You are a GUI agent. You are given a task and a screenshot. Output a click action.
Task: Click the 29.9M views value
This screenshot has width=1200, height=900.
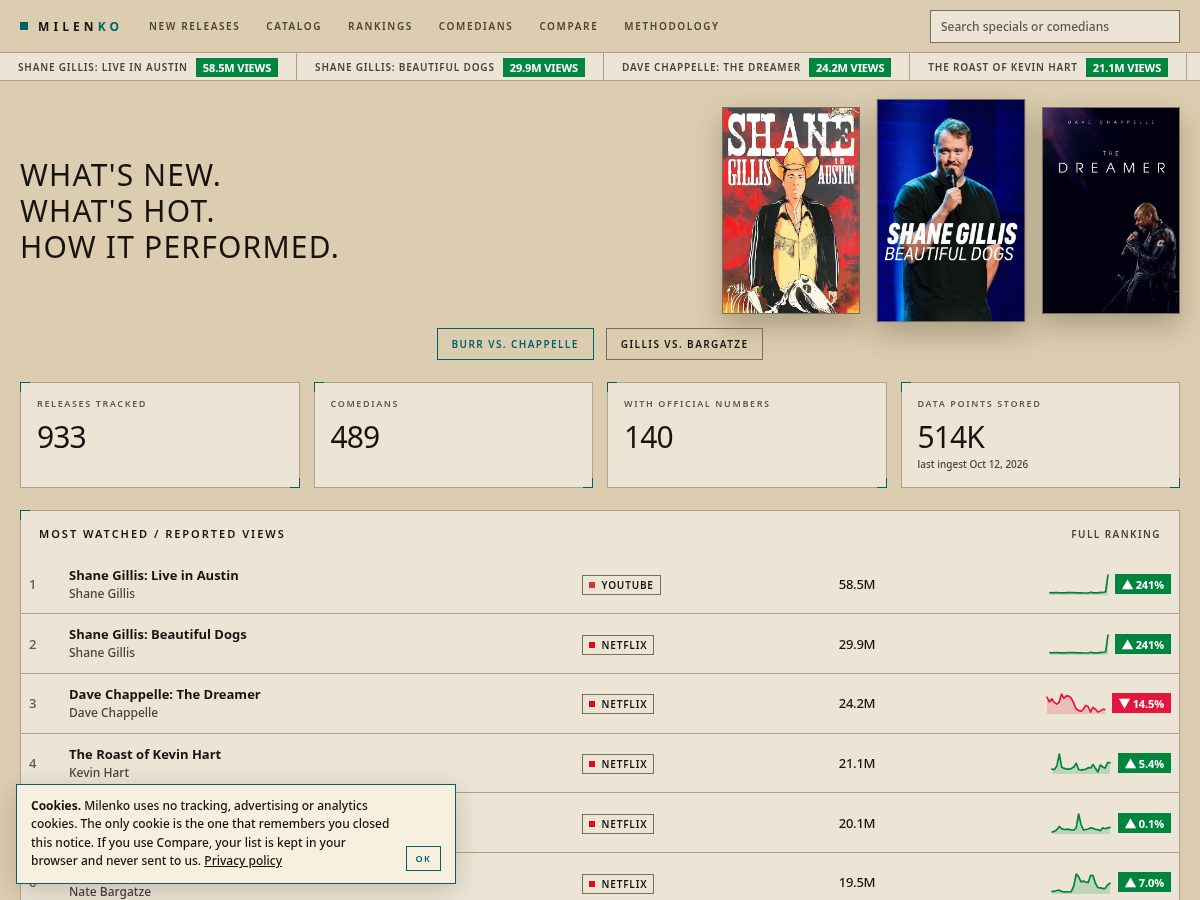point(857,644)
